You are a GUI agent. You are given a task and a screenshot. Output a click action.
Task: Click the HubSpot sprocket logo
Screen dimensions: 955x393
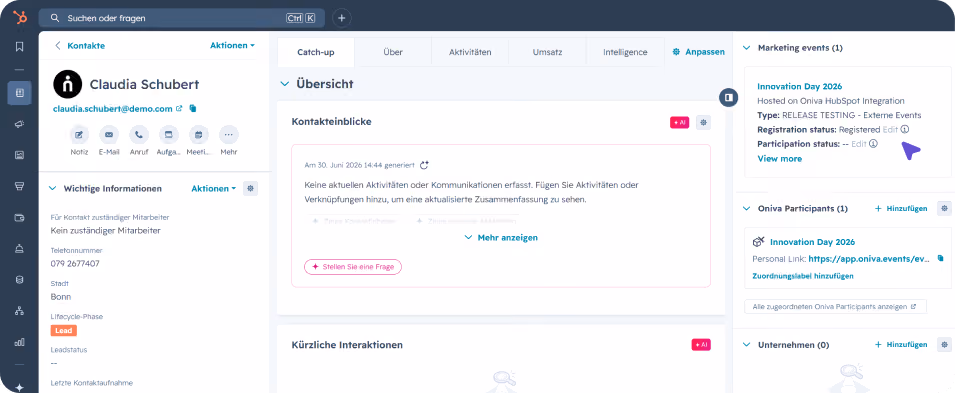click(x=19, y=18)
